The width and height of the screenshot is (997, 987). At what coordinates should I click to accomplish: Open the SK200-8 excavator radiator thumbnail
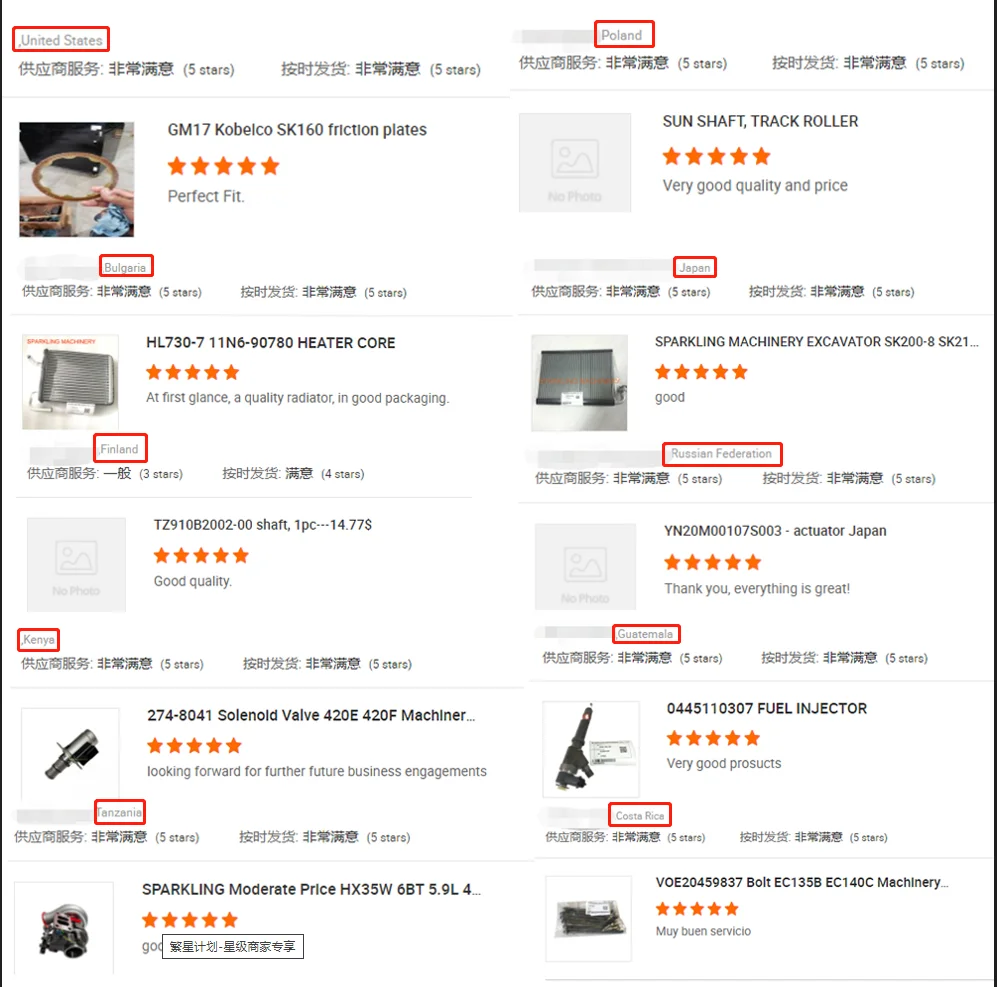579,383
